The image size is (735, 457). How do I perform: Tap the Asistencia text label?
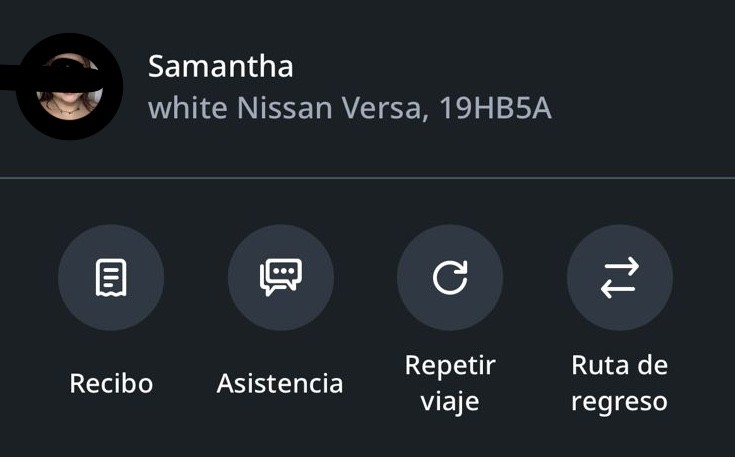pos(280,383)
